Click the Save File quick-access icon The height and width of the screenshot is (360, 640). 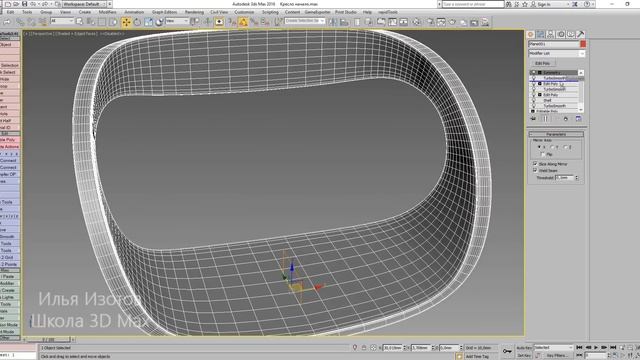[24, 4]
